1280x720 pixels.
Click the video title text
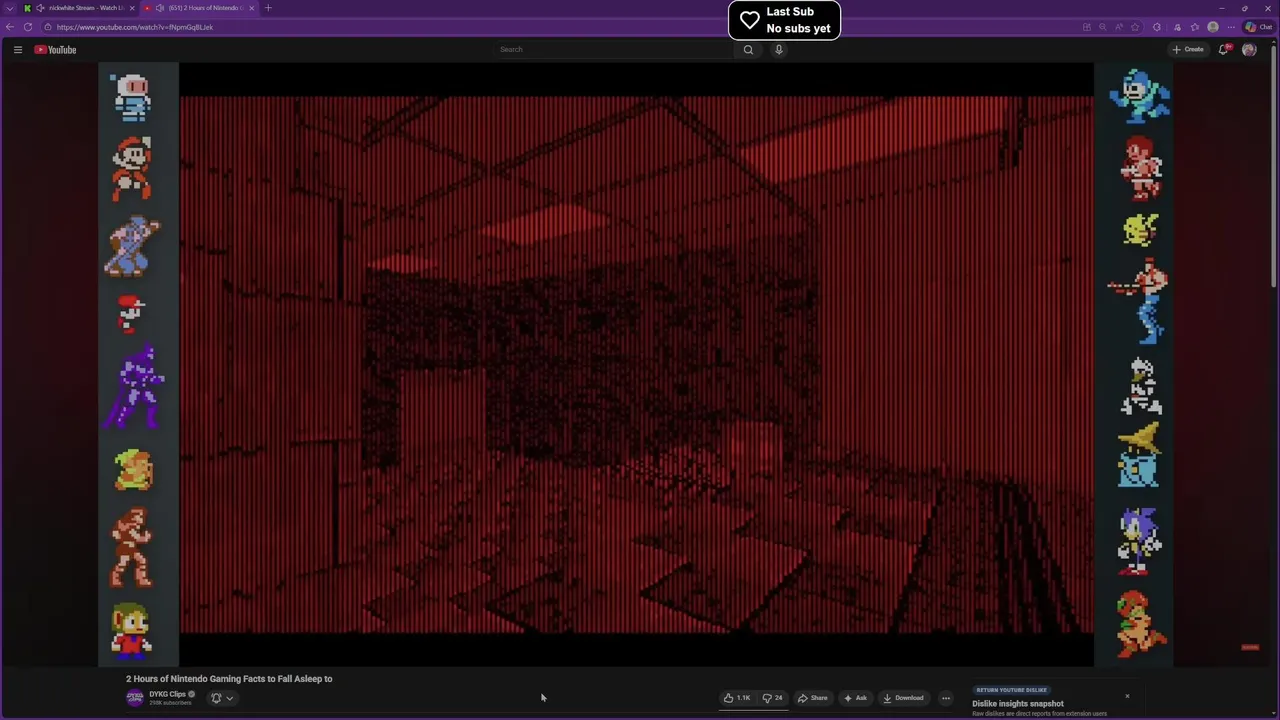pyautogui.click(x=229, y=679)
